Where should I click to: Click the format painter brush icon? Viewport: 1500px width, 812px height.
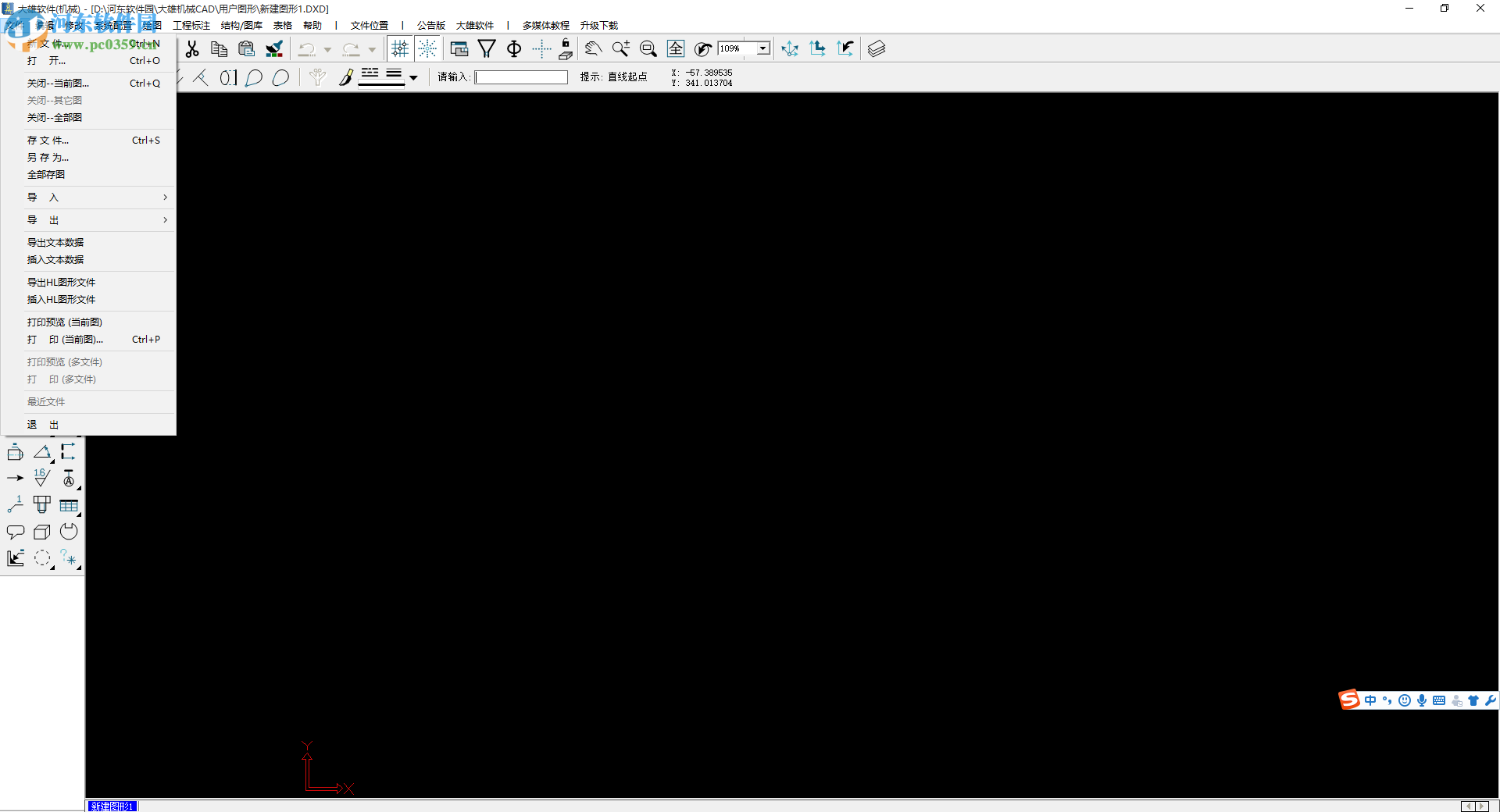click(274, 49)
